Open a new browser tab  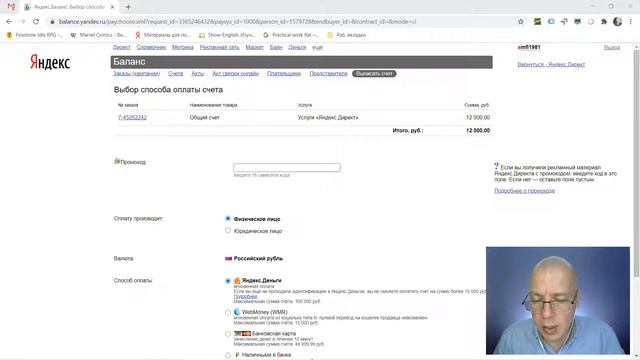128,7
